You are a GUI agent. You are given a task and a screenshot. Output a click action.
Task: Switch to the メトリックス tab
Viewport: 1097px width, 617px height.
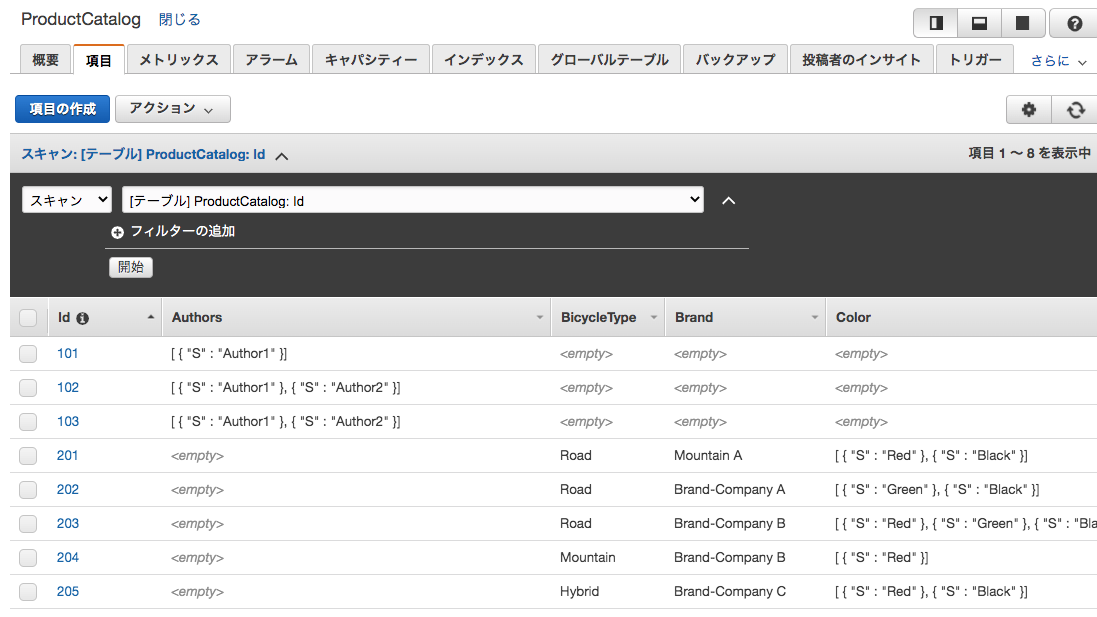177,59
